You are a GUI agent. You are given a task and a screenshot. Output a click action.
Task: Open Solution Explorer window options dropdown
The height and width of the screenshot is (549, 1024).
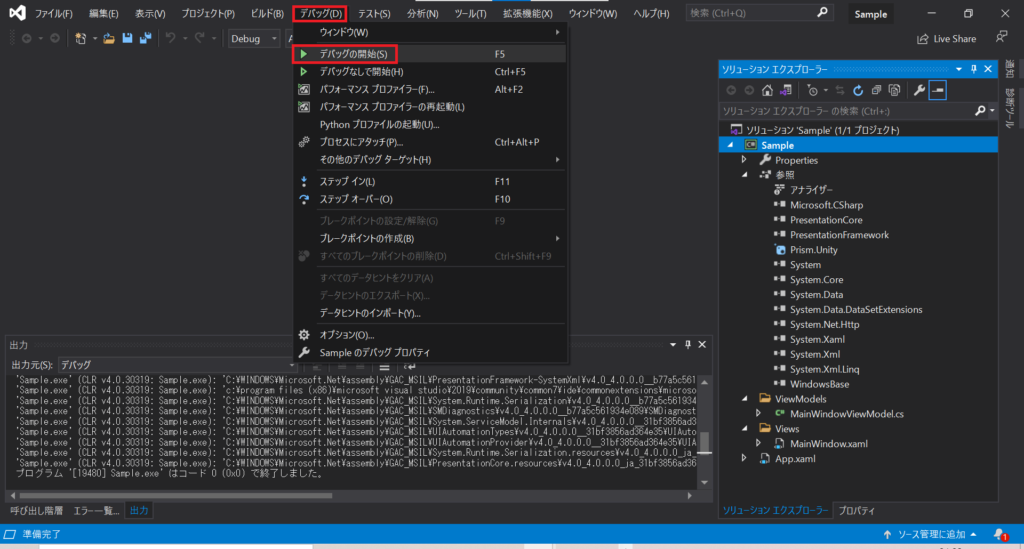coord(959,69)
